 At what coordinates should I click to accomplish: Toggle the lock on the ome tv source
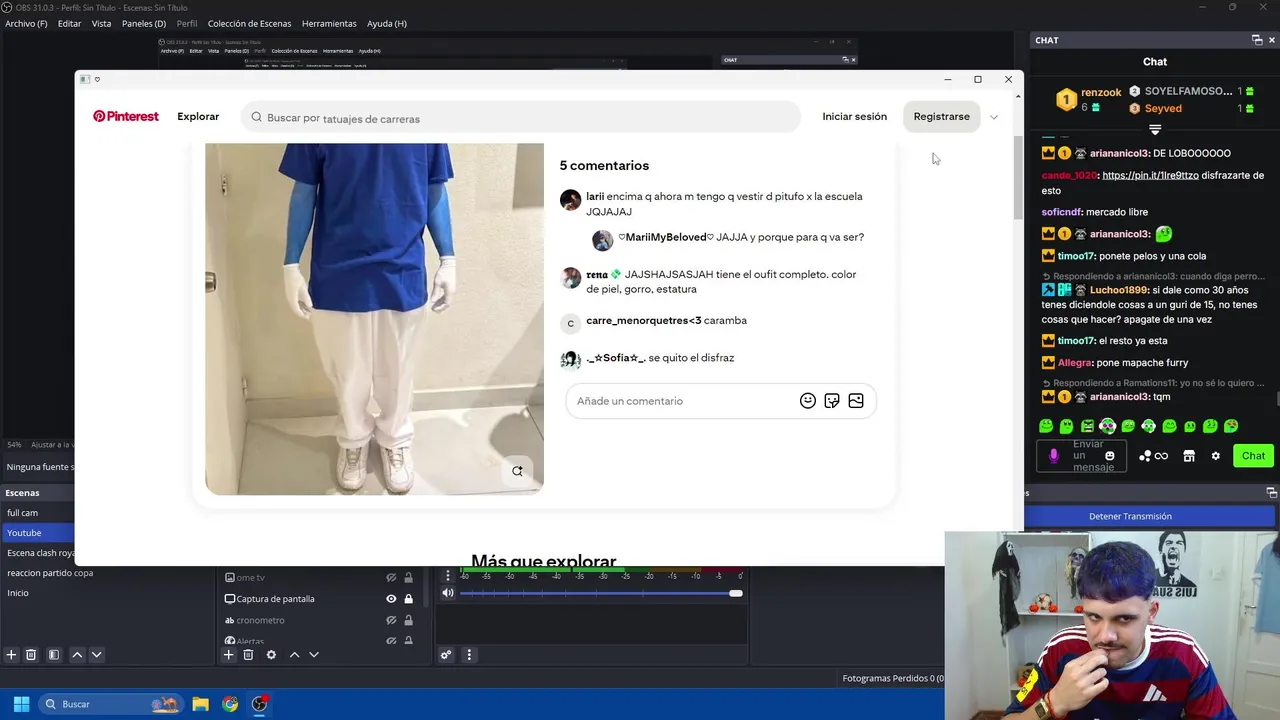click(408, 578)
